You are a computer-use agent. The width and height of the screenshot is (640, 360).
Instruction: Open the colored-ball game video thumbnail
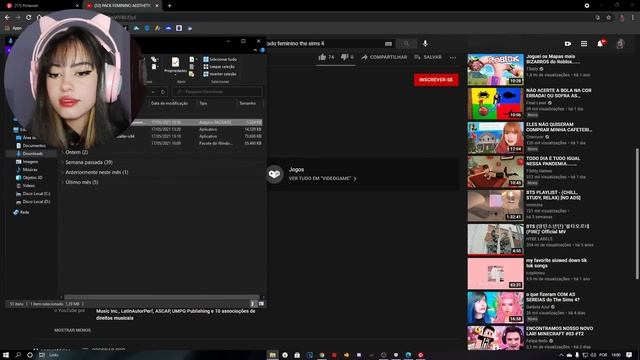coord(496,104)
